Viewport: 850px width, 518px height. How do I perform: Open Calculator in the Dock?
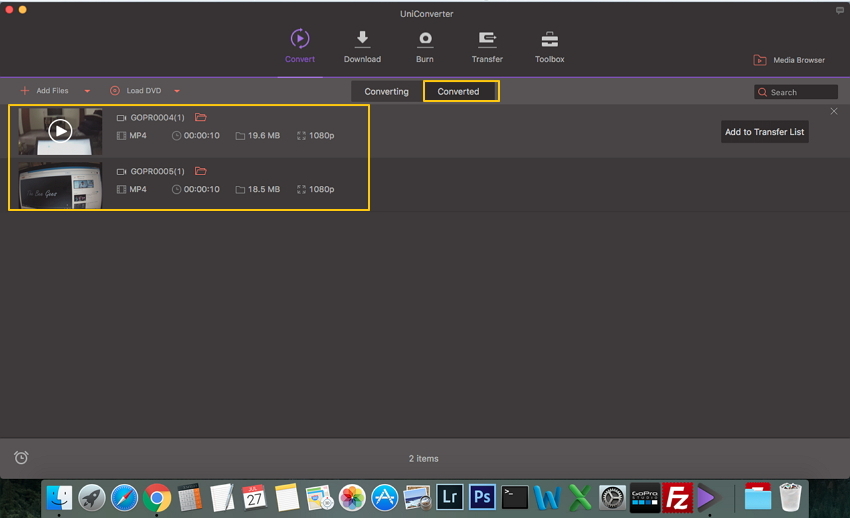point(190,497)
